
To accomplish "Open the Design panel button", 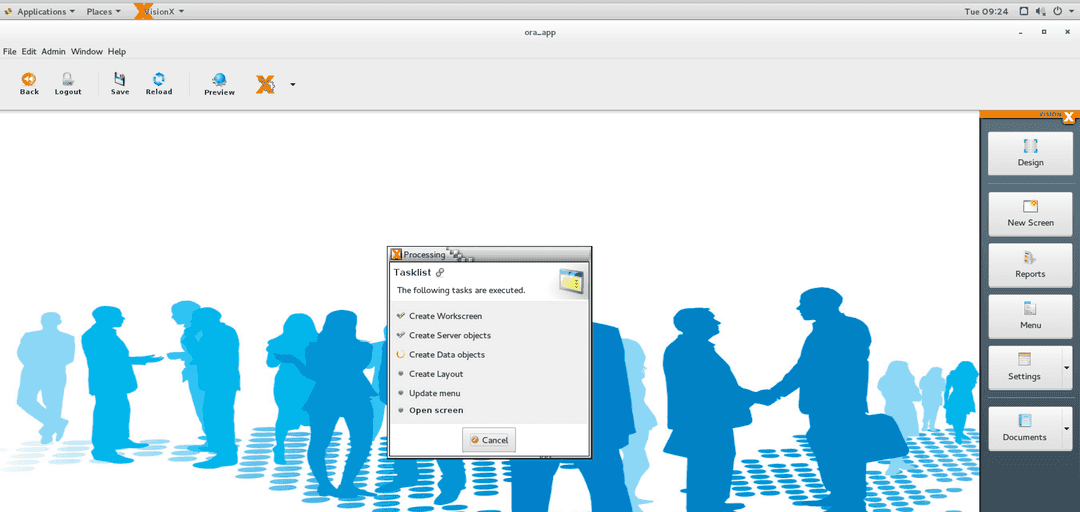I will (1030, 153).
